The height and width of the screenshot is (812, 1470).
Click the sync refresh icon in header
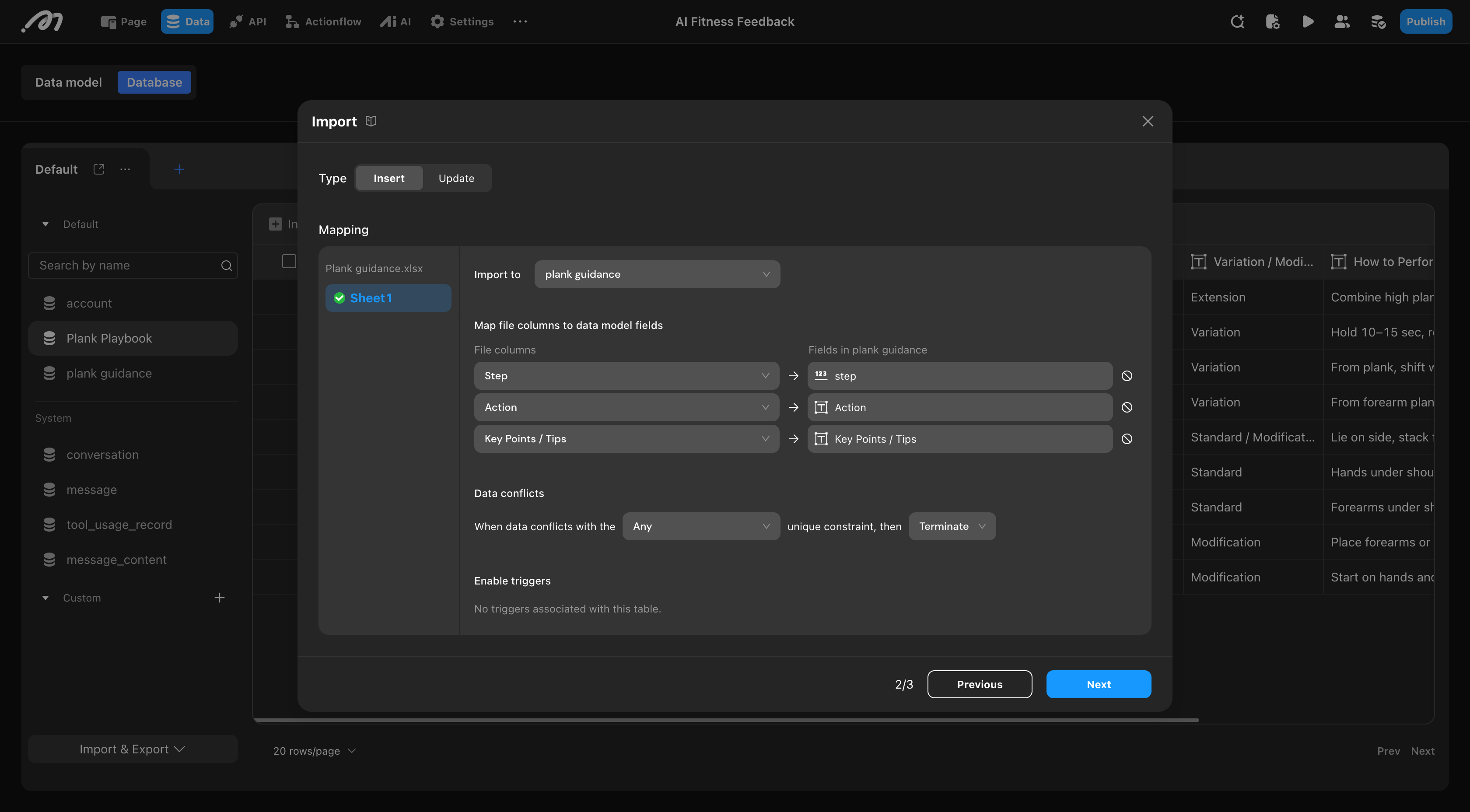tap(1237, 22)
